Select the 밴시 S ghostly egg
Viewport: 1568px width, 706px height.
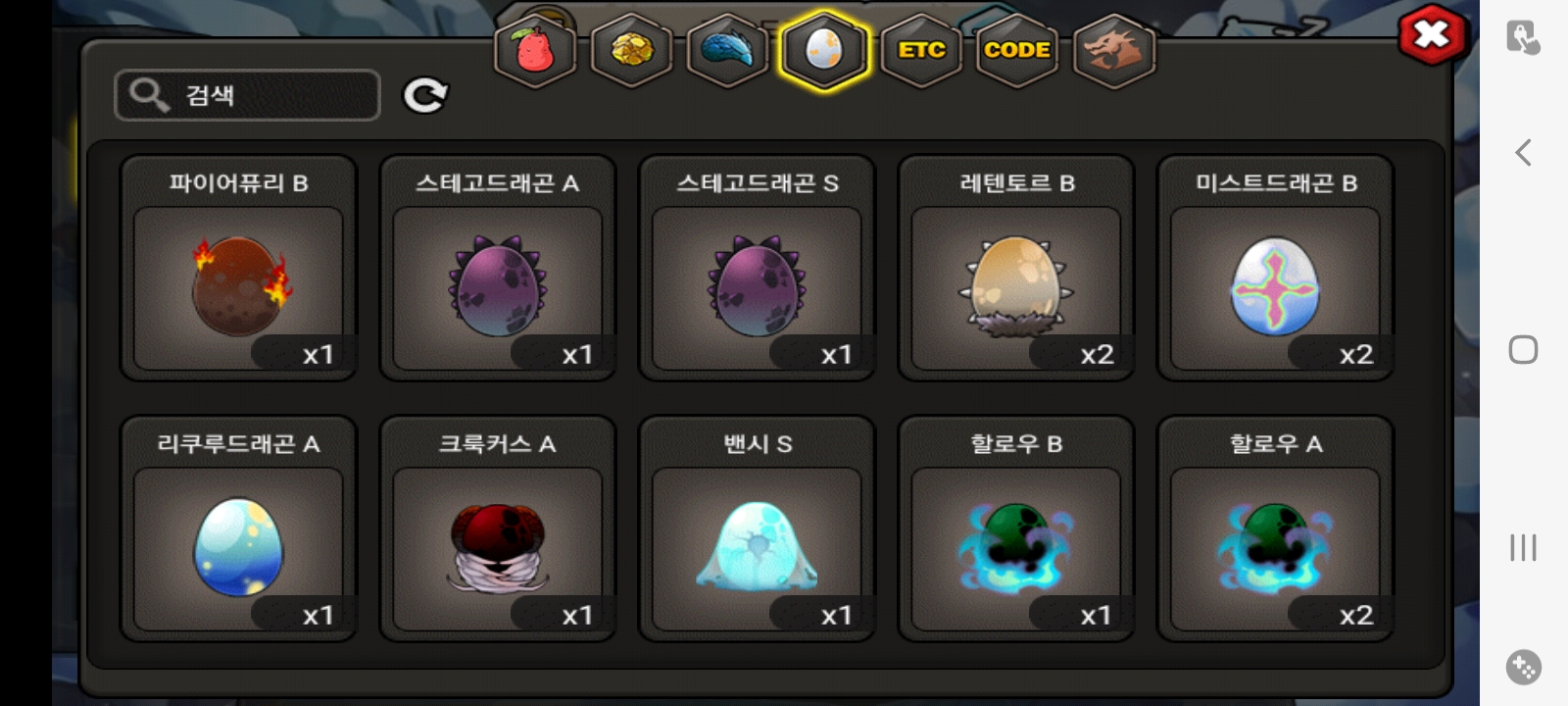tap(757, 529)
